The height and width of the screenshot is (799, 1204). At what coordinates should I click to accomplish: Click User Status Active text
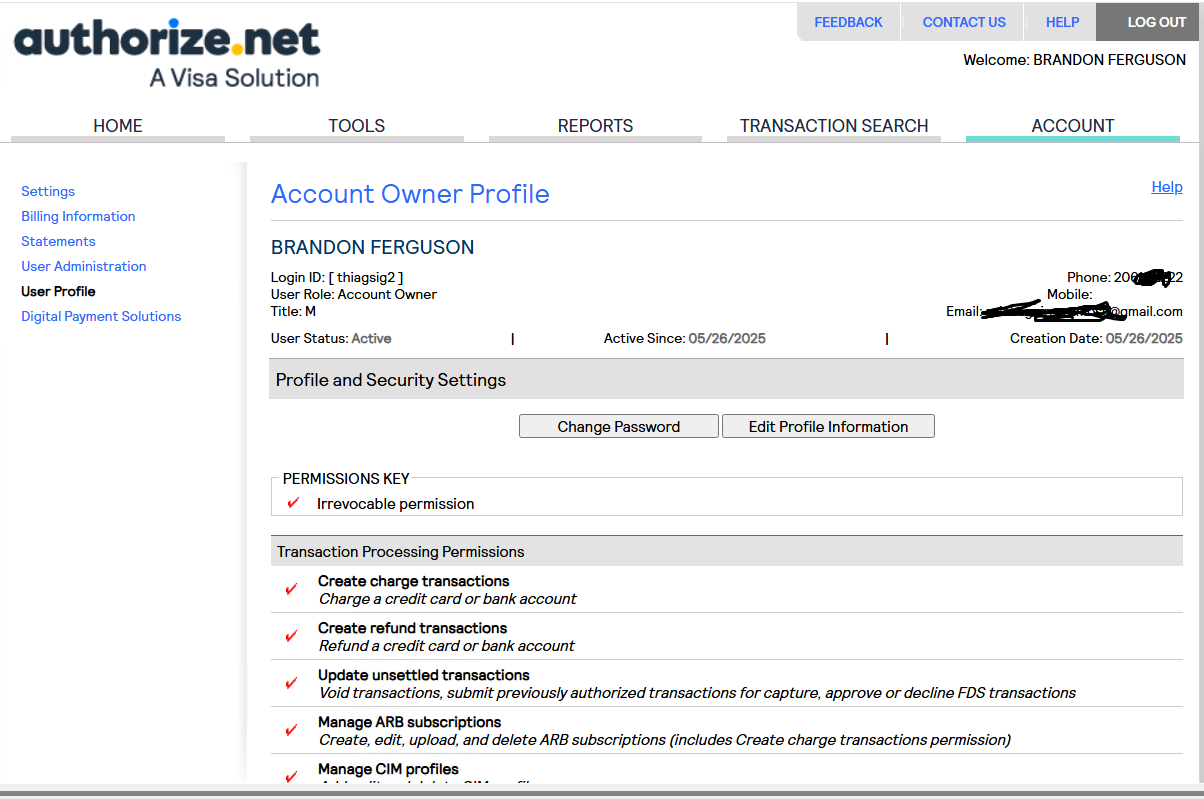331,338
